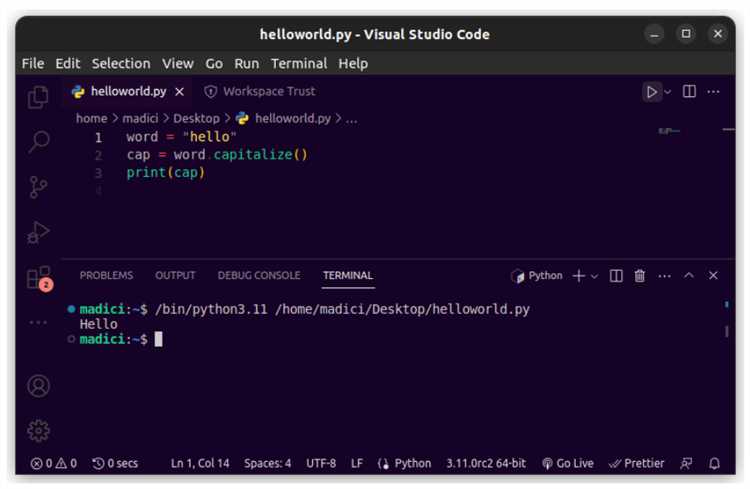Click line 1 of code in editor
The height and width of the screenshot is (489, 750).
coord(181,137)
